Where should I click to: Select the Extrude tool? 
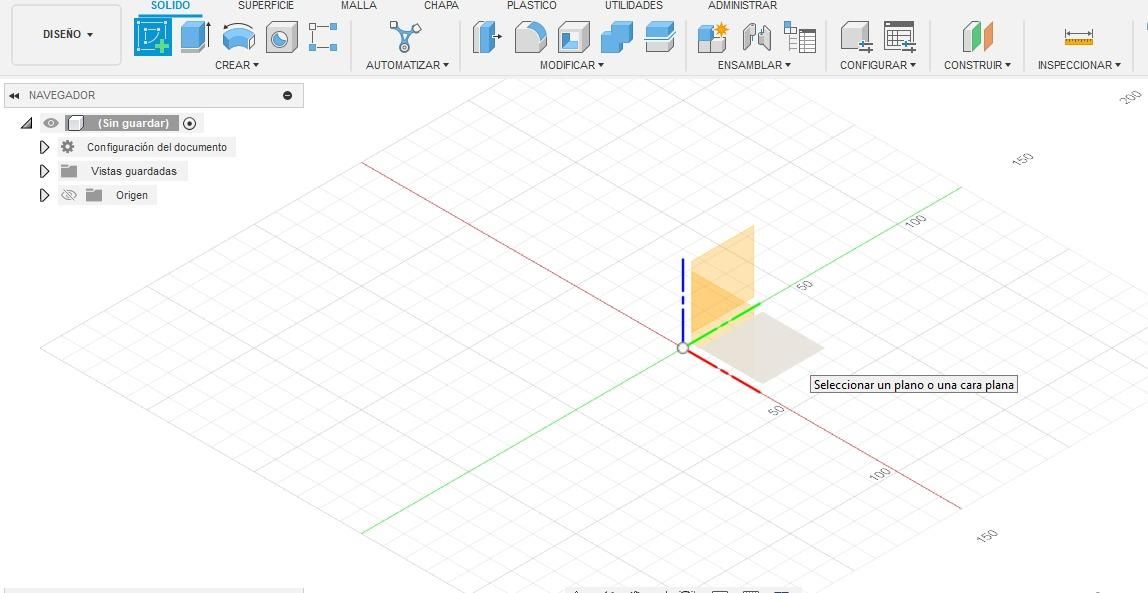(x=195, y=37)
